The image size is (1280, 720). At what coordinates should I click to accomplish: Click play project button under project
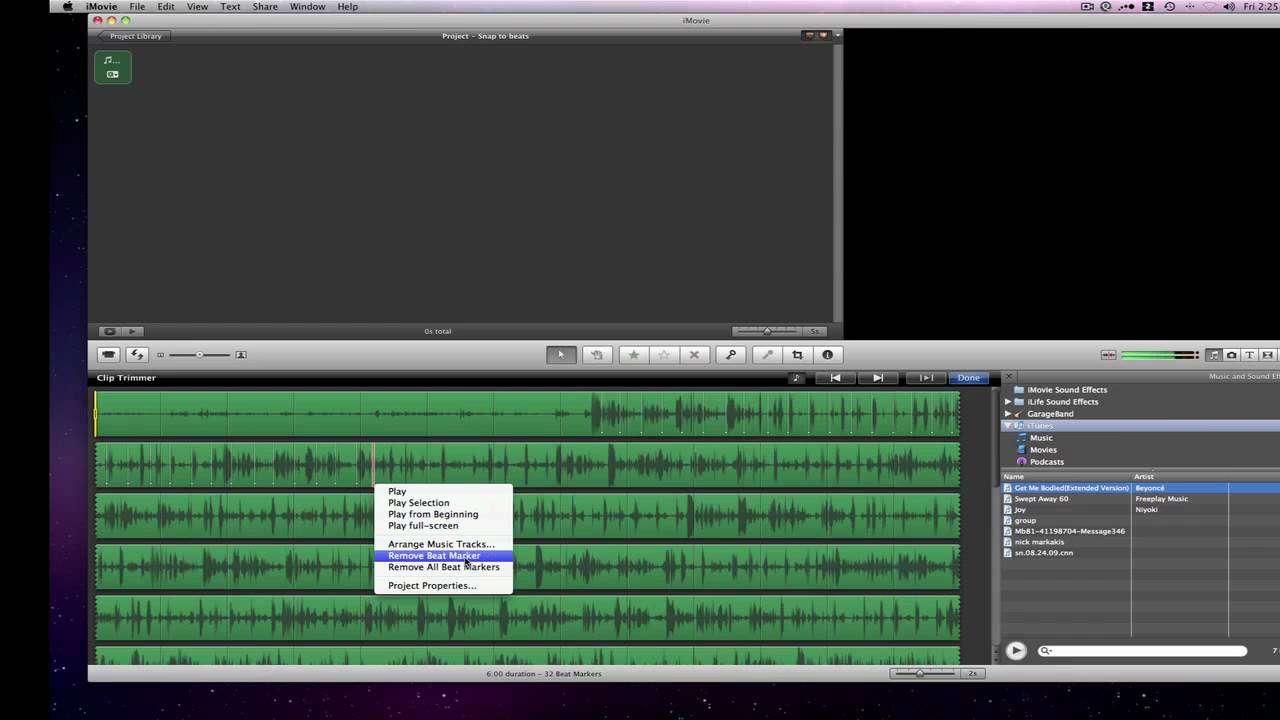pos(132,331)
